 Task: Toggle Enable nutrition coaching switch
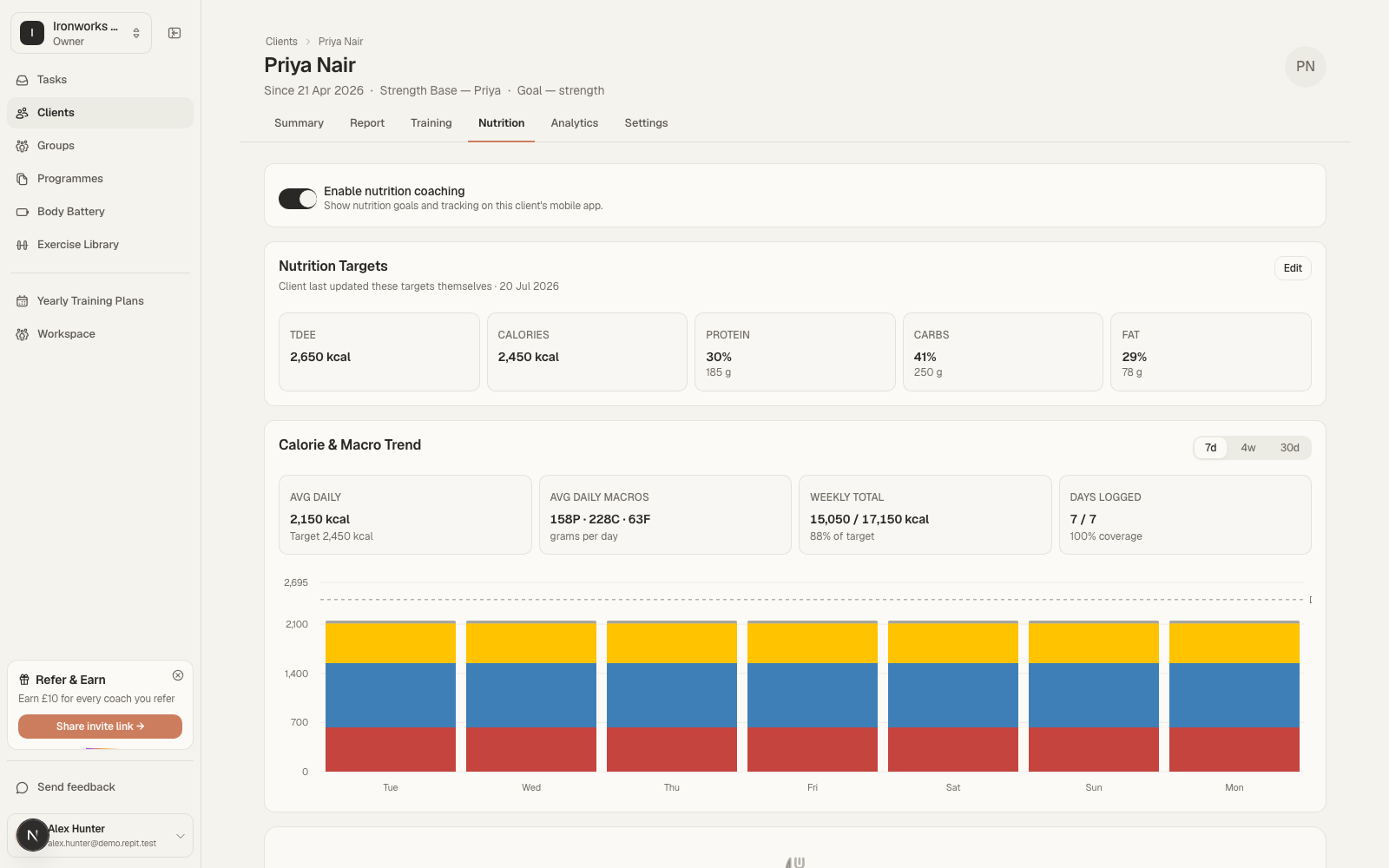pos(297,199)
